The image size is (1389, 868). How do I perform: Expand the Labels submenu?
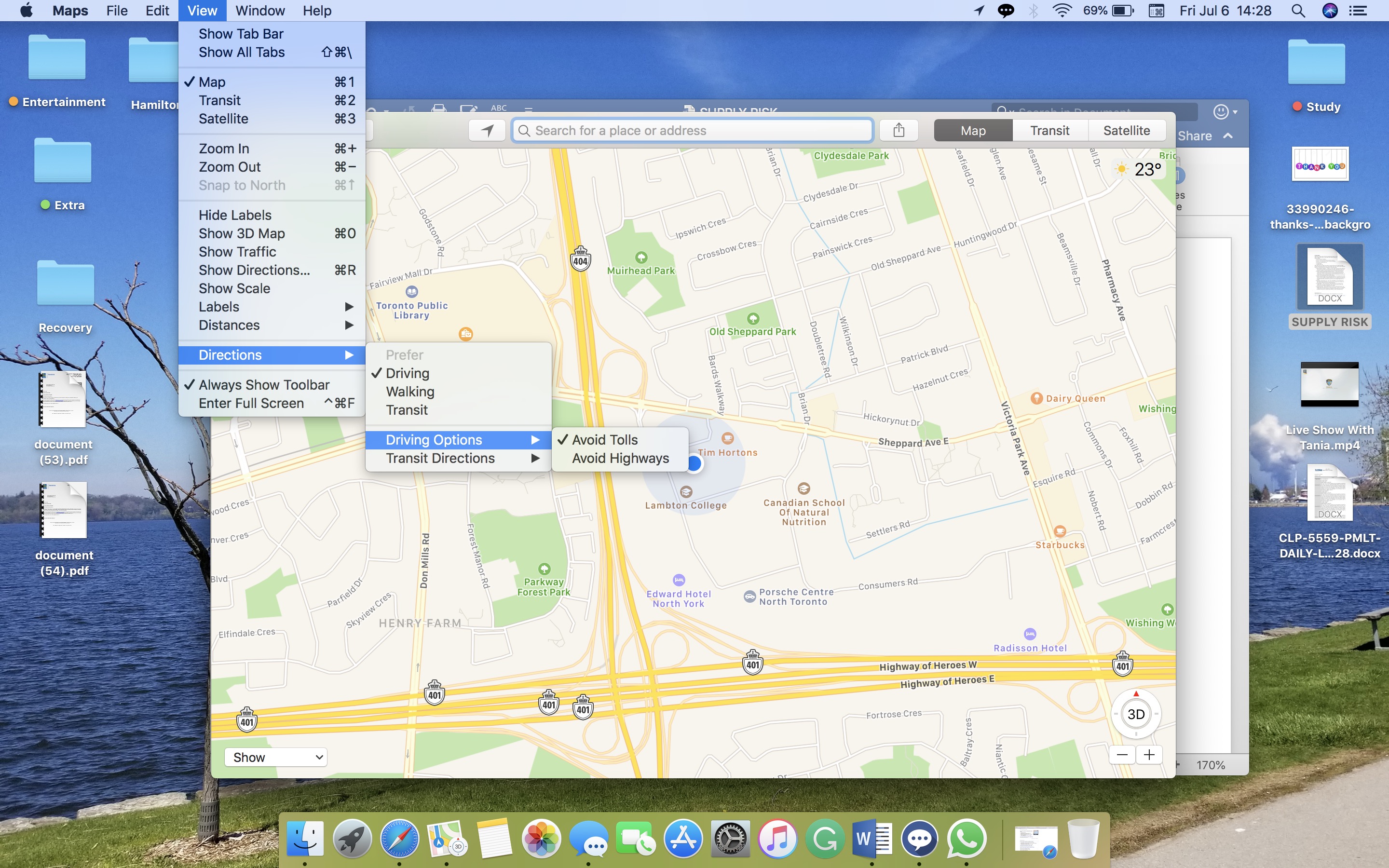pos(218,307)
